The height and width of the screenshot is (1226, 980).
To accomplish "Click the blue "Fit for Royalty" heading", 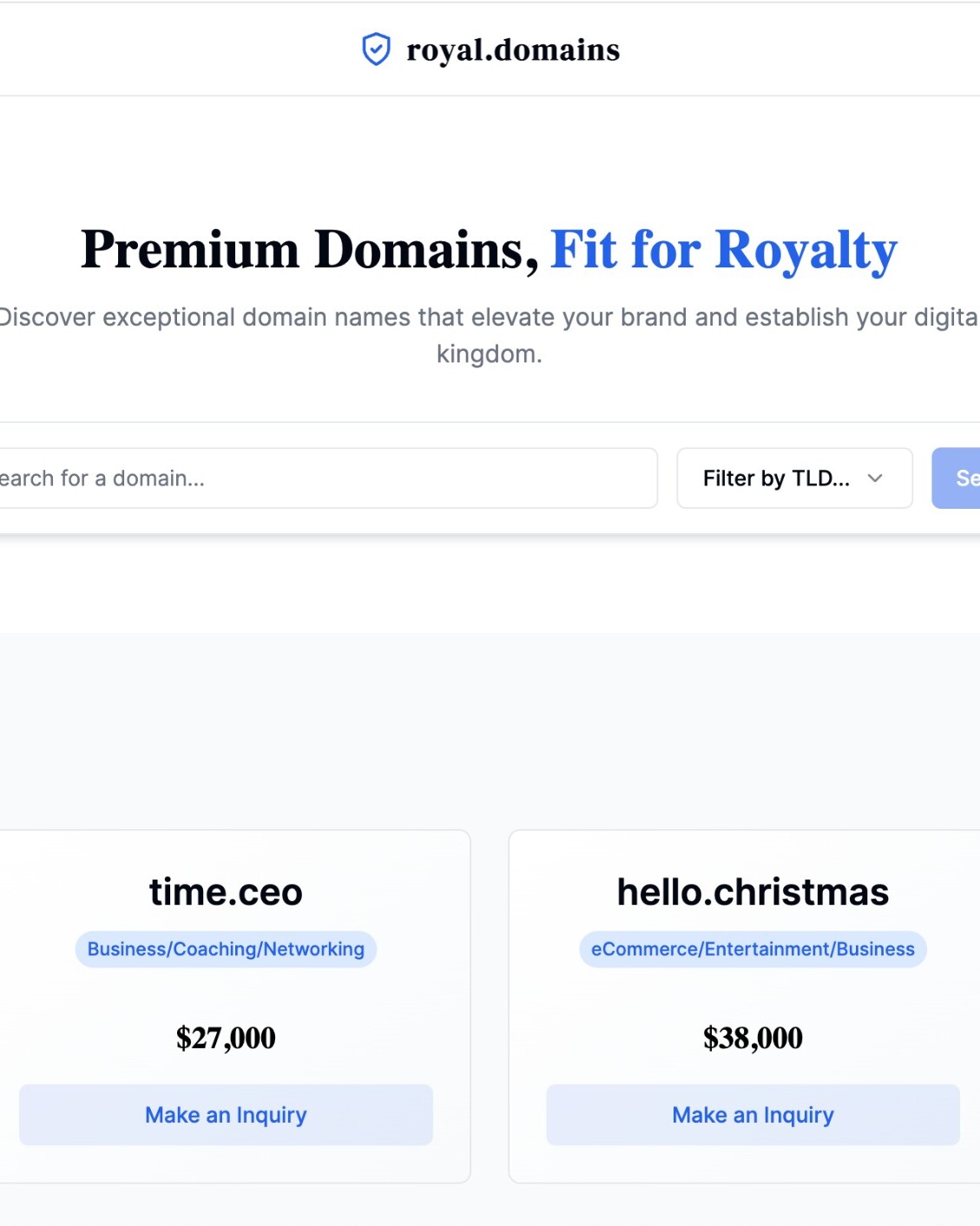I will [x=723, y=250].
